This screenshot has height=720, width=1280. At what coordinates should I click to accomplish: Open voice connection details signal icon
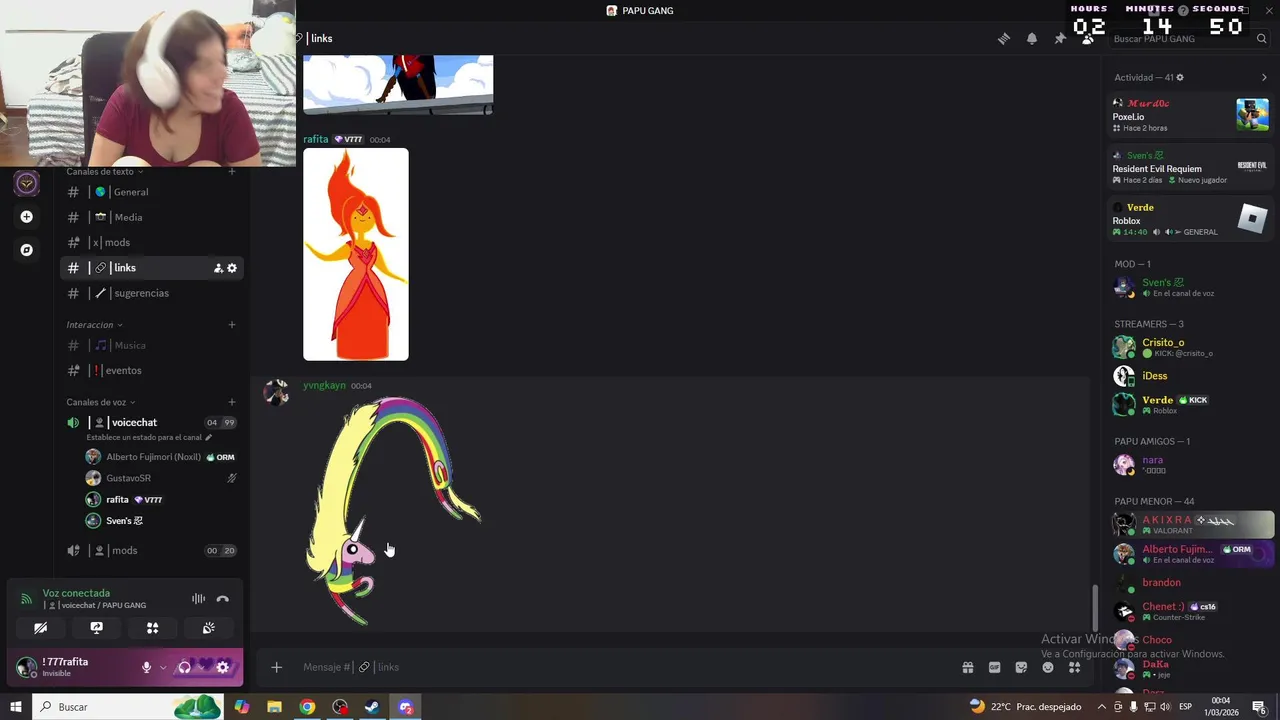[27, 598]
